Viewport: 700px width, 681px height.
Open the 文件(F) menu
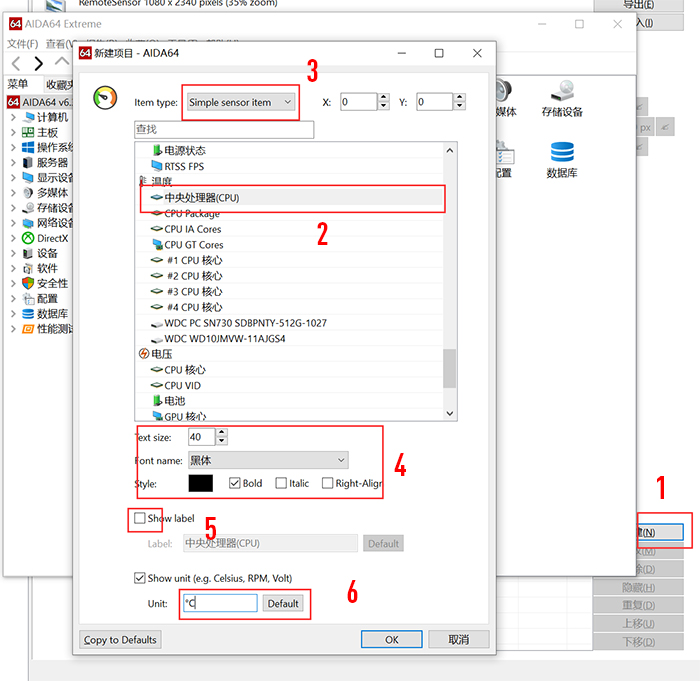coord(22,44)
